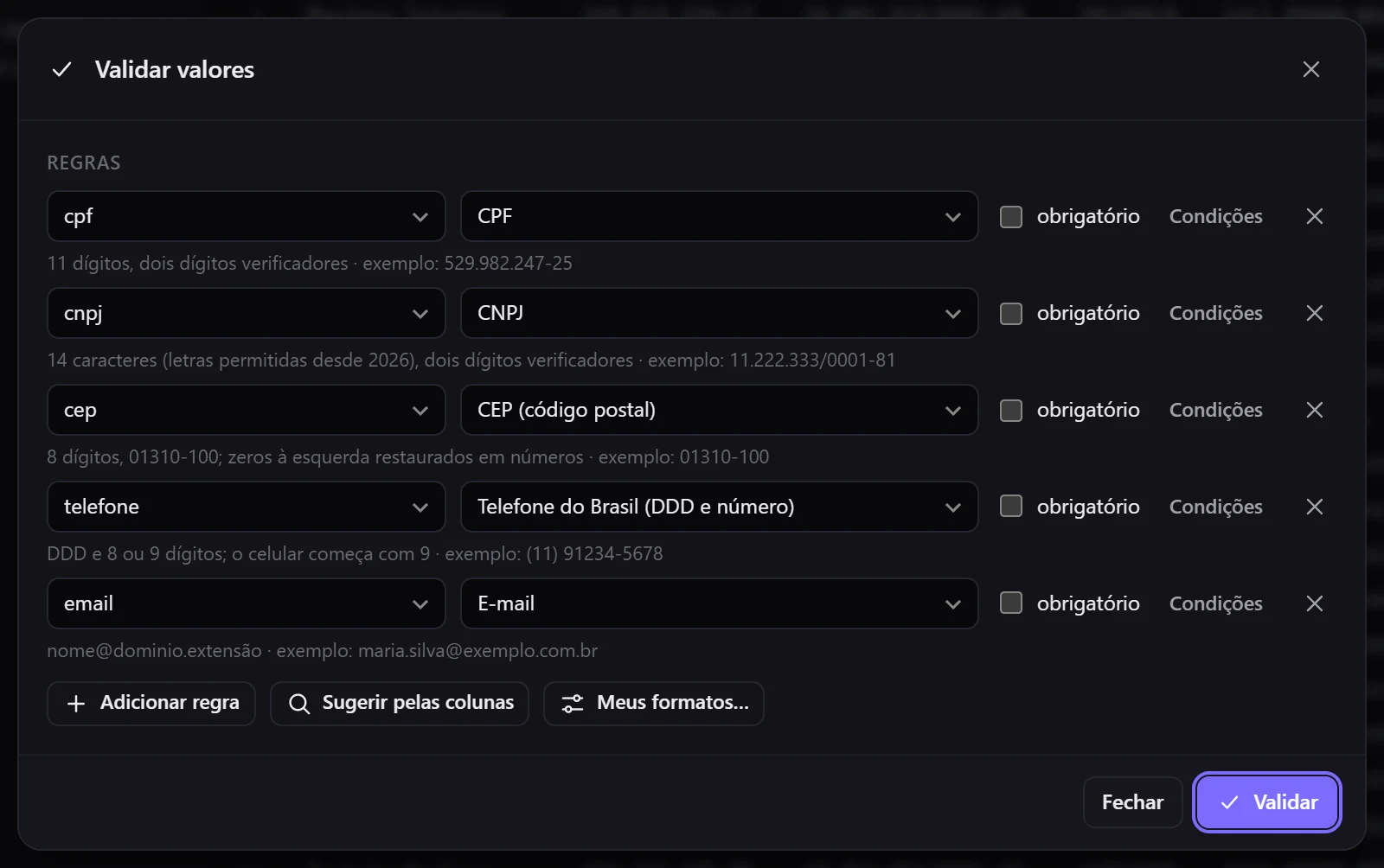This screenshot has height=868, width=1384.
Task: Open Condições for the cpf rule
Action: (x=1215, y=216)
